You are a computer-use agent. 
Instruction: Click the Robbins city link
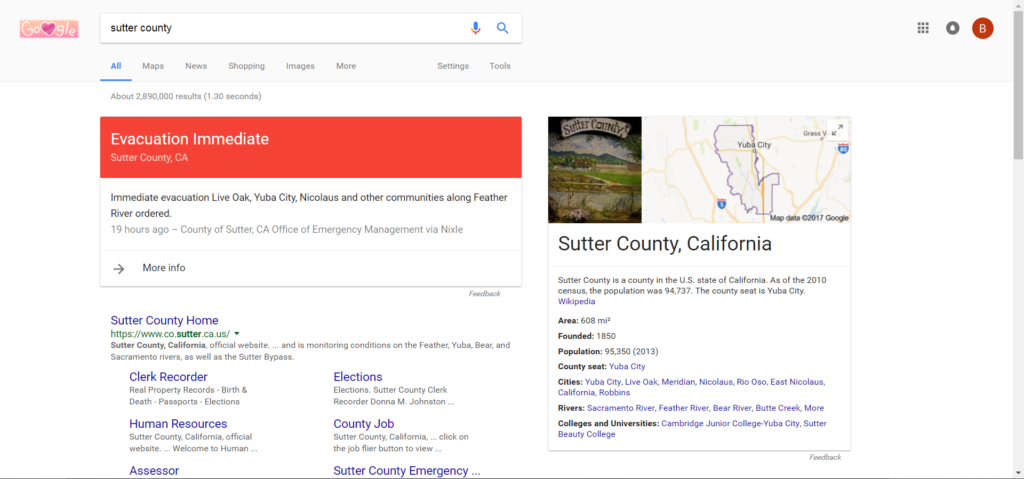click(615, 393)
